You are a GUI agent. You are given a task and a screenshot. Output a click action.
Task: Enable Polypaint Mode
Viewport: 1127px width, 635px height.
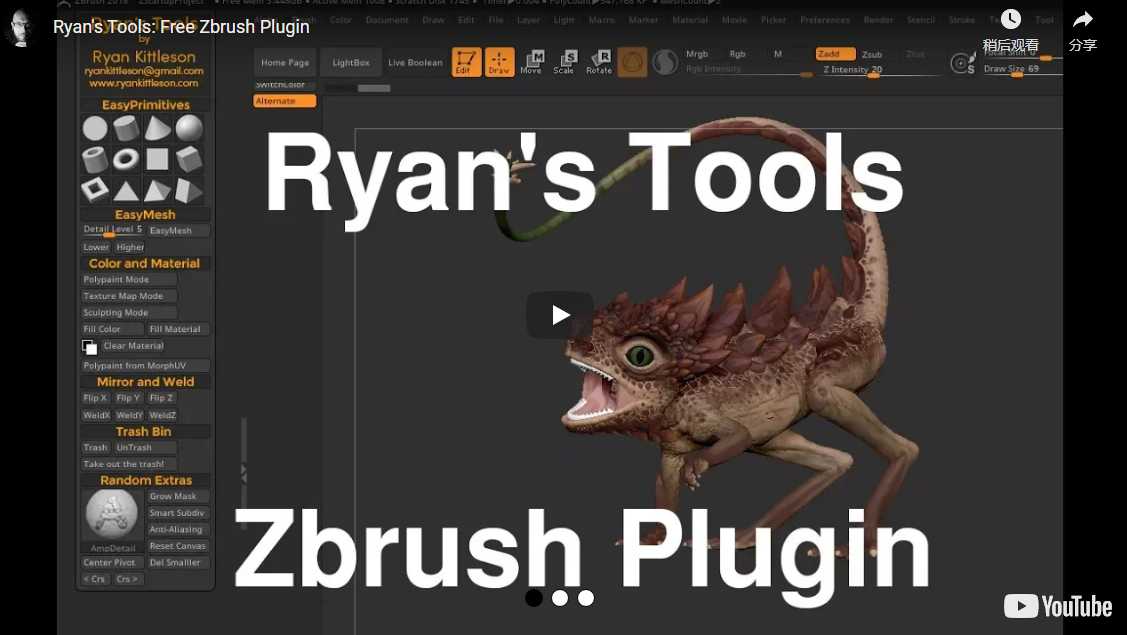pyautogui.click(x=129, y=280)
